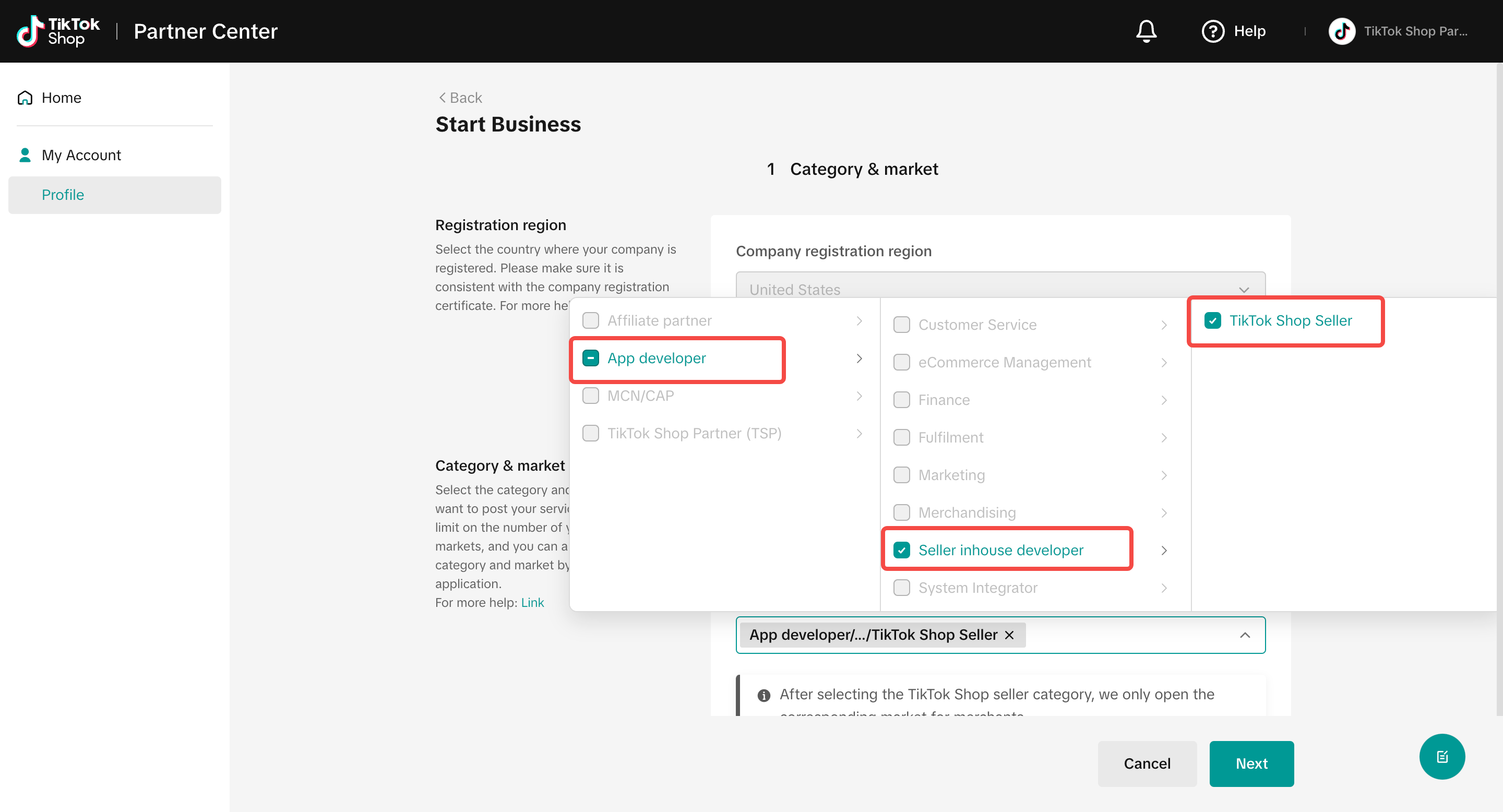
Task: Check the Affiliate partner checkbox
Action: pyautogui.click(x=590, y=320)
